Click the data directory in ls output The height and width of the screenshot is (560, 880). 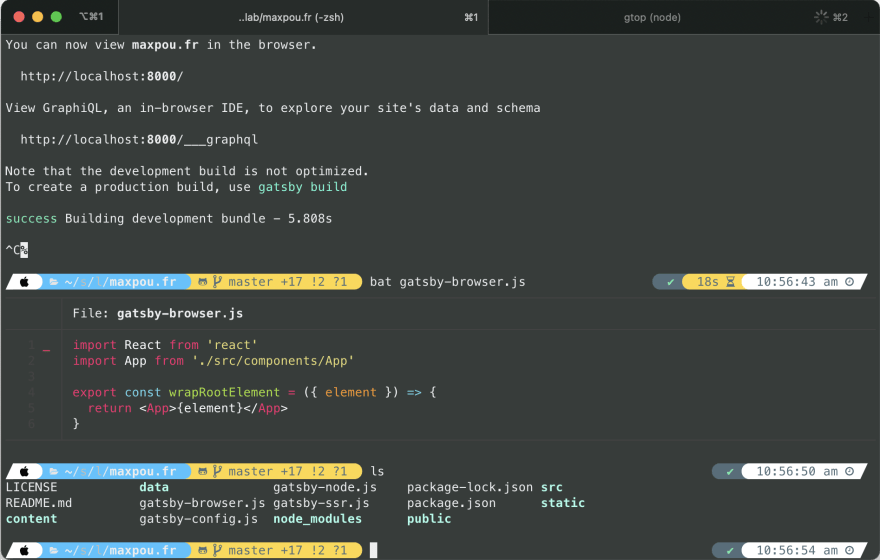point(154,487)
